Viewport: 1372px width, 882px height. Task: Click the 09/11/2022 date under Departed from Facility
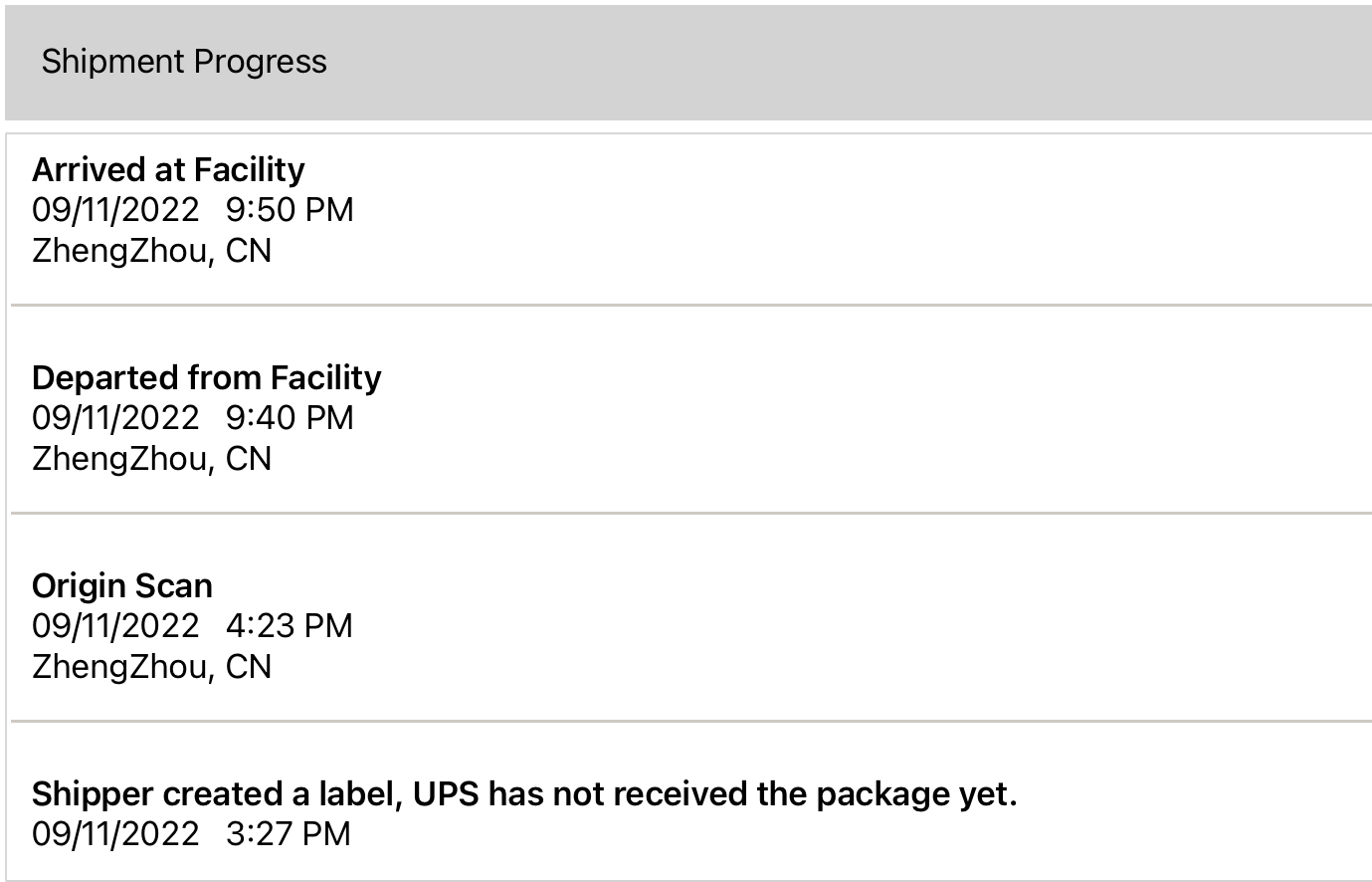pos(115,418)
